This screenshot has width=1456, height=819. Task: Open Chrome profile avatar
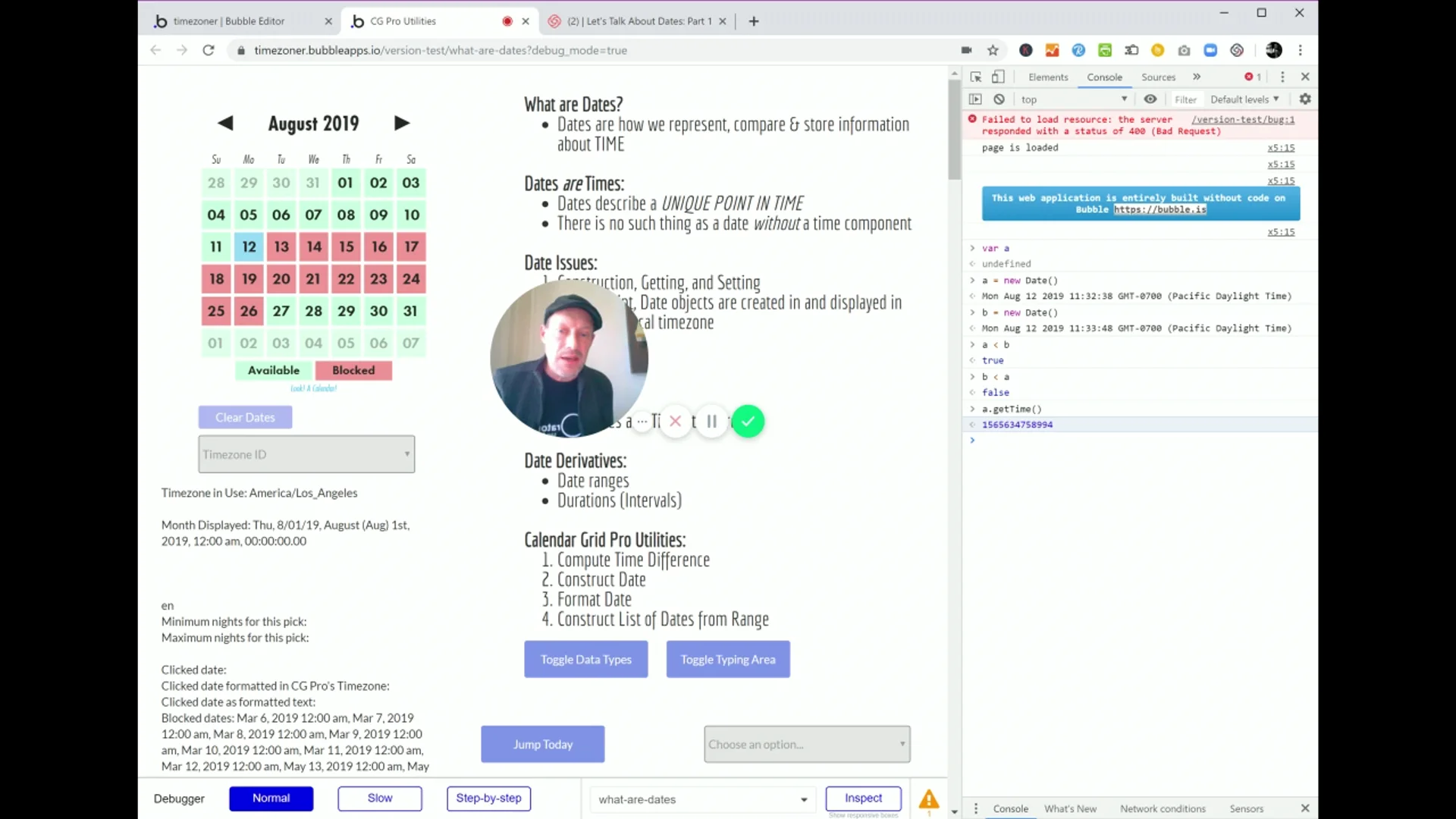click(1274, 50)
